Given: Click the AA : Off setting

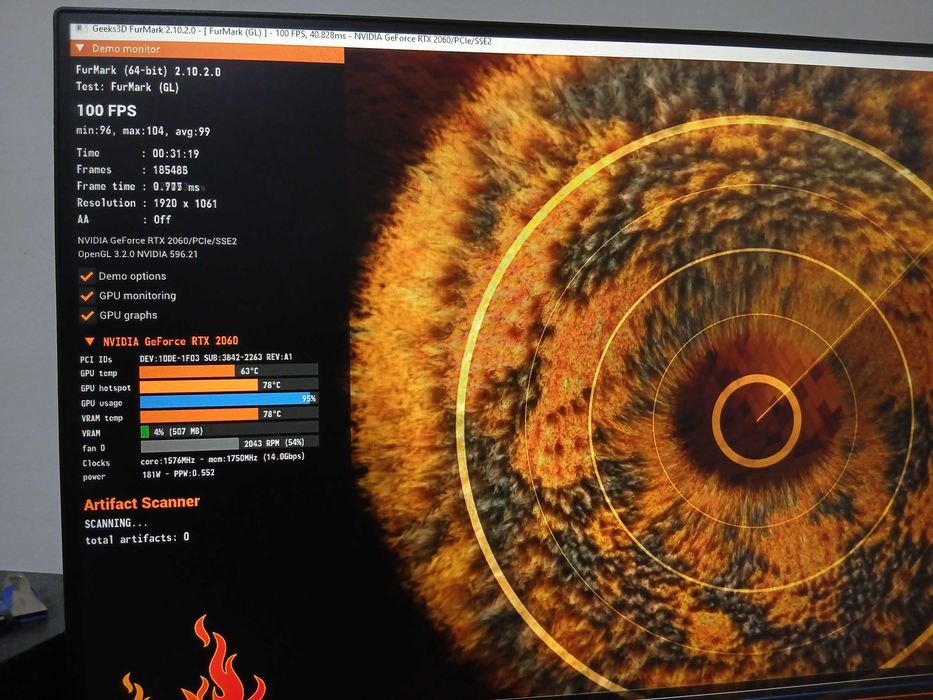Looking at the screenshot, I should [124, 220].
